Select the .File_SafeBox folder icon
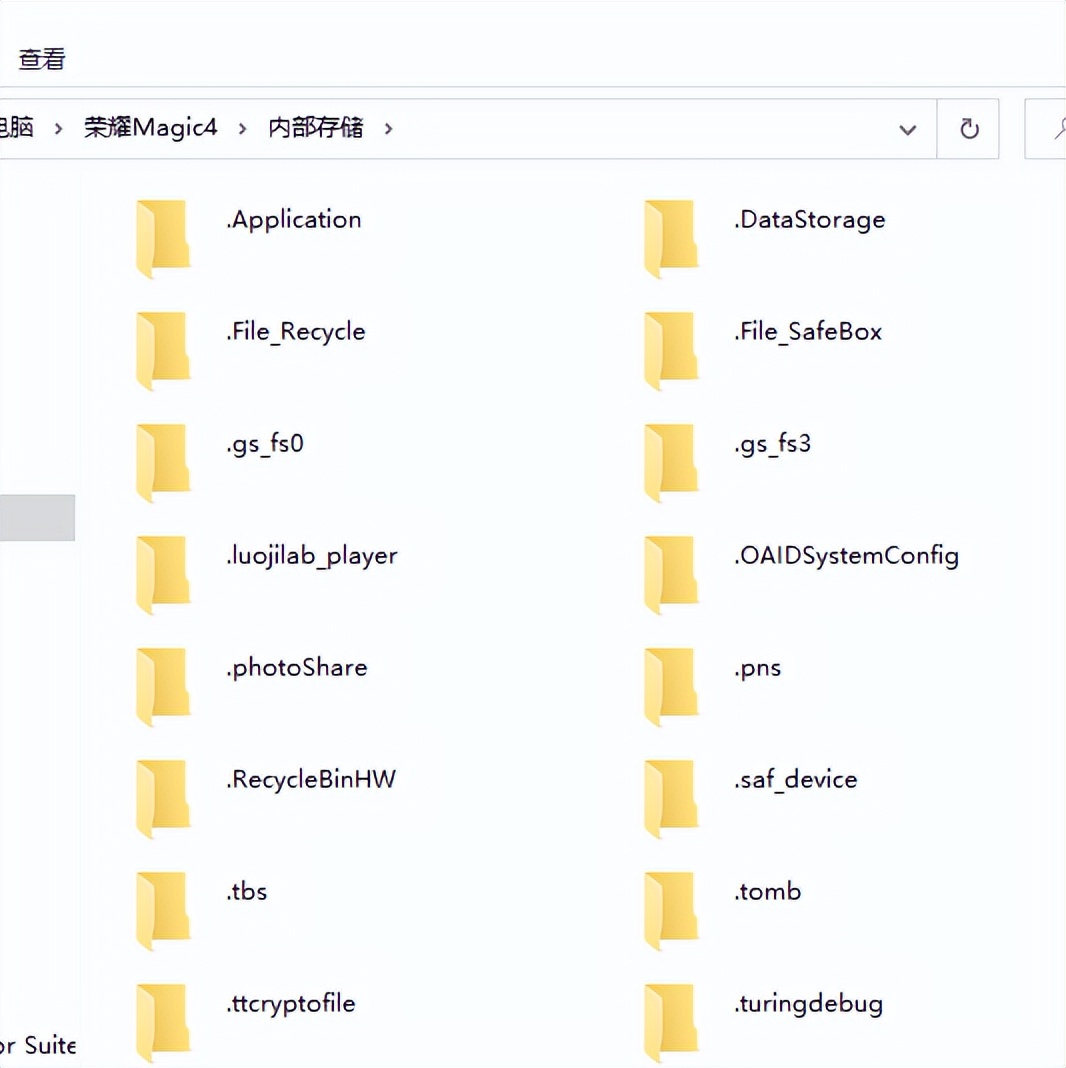 (x=671, y=350)
